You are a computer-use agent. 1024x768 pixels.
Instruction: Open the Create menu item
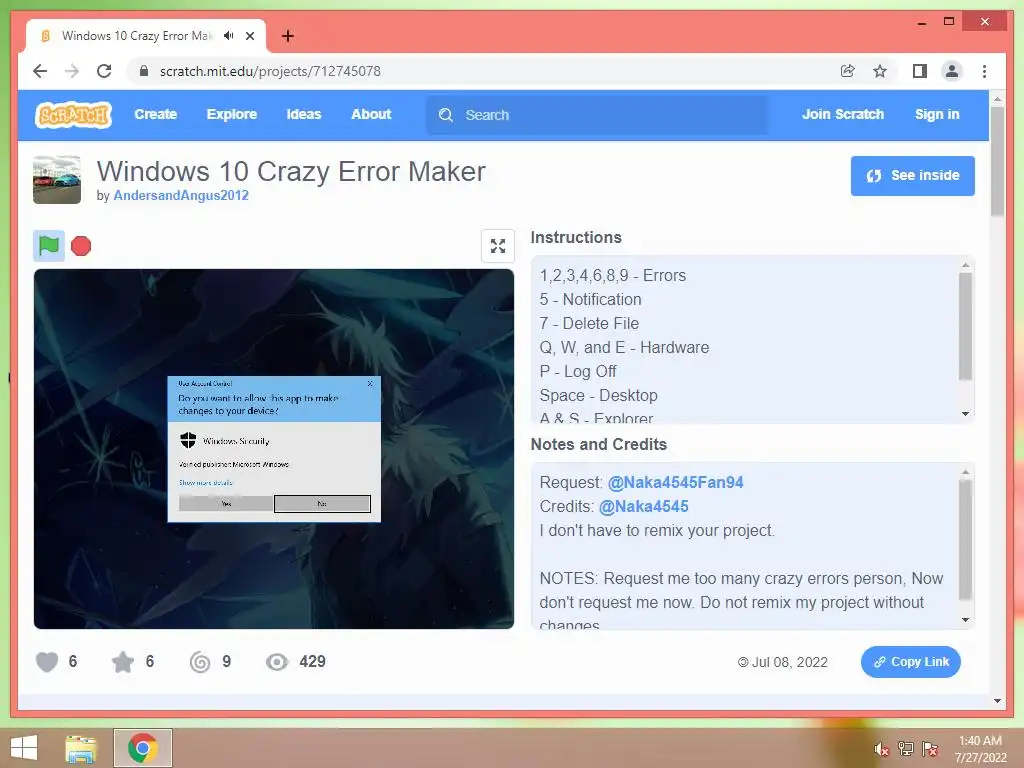(x=155, y=114)
